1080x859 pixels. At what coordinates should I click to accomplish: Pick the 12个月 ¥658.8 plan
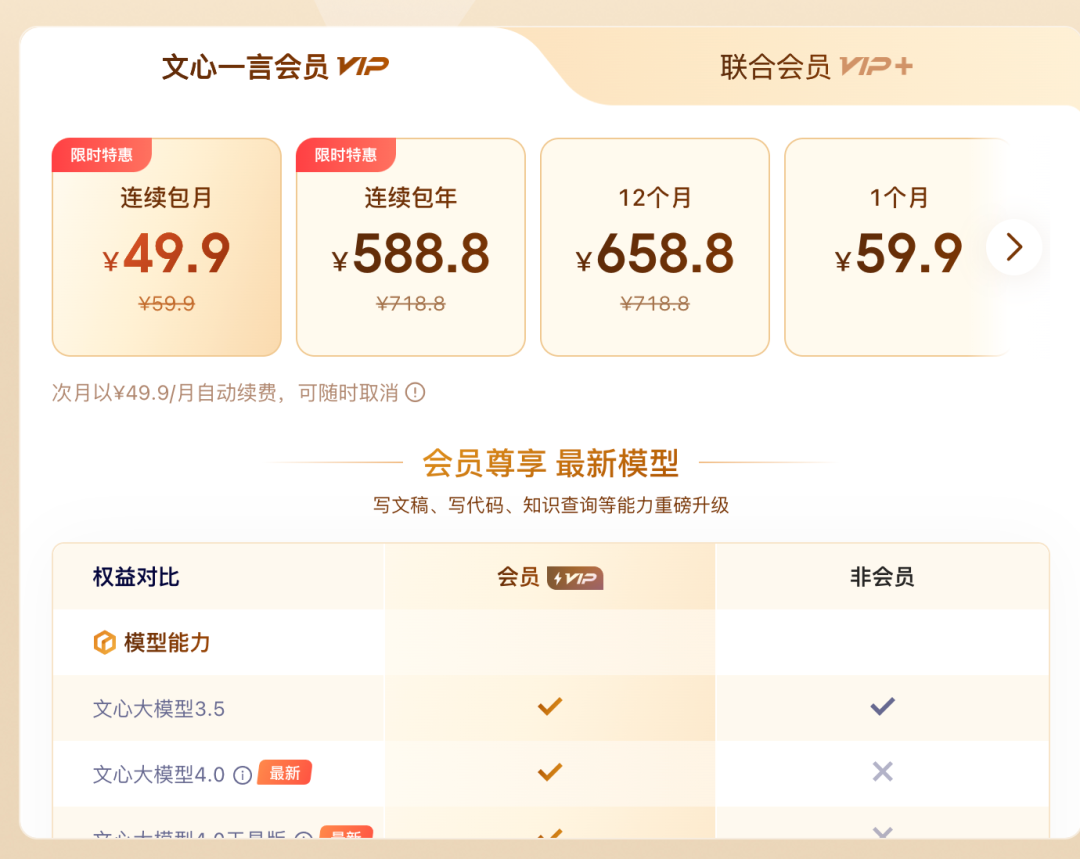(654, 248)
